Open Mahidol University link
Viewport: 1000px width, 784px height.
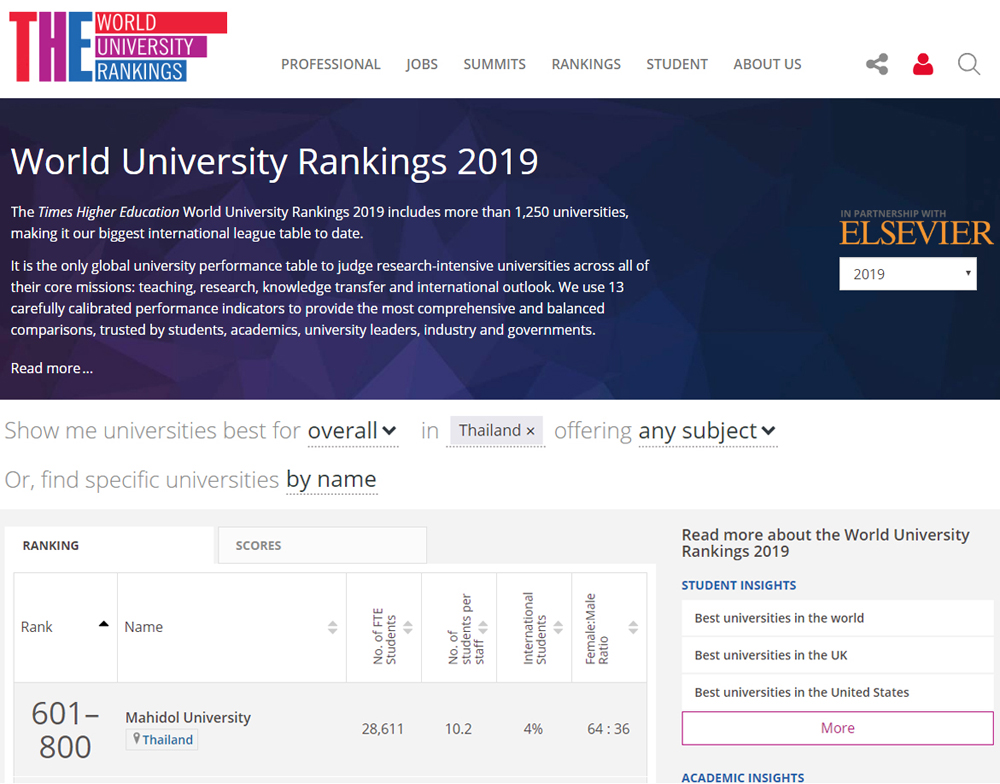(188, 717)
